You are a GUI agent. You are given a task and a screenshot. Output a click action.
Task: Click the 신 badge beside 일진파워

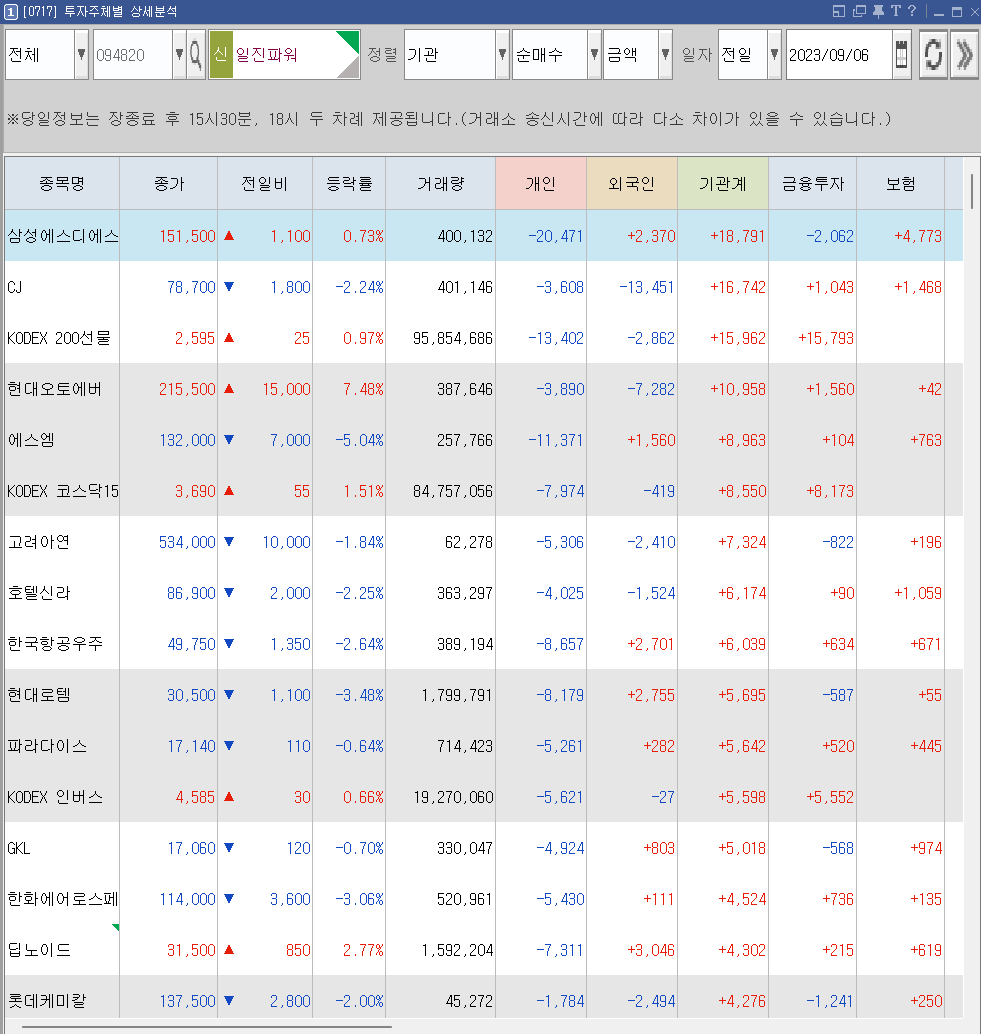tap(221, 54)
